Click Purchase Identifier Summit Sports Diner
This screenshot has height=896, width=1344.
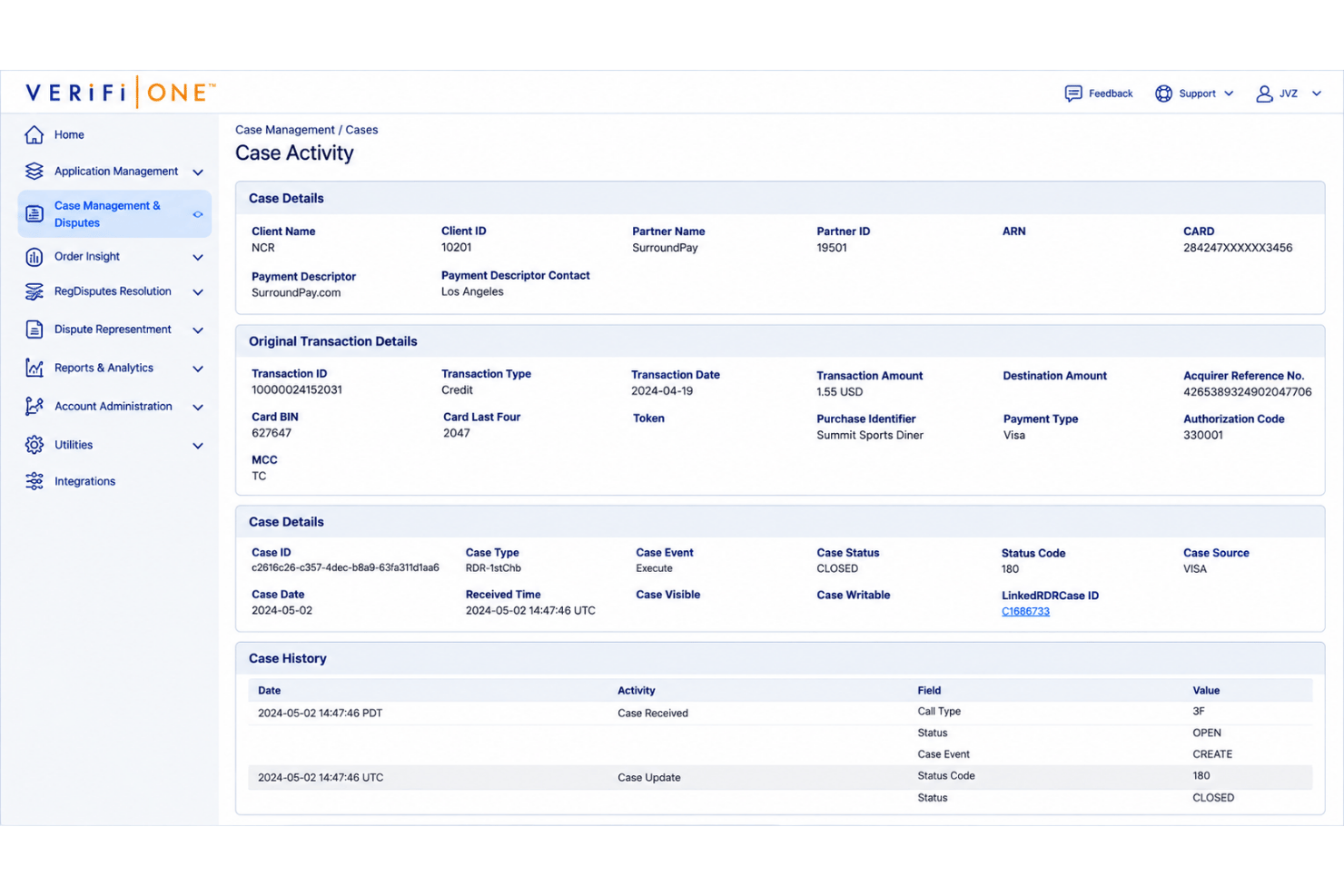tap(870, 436)
